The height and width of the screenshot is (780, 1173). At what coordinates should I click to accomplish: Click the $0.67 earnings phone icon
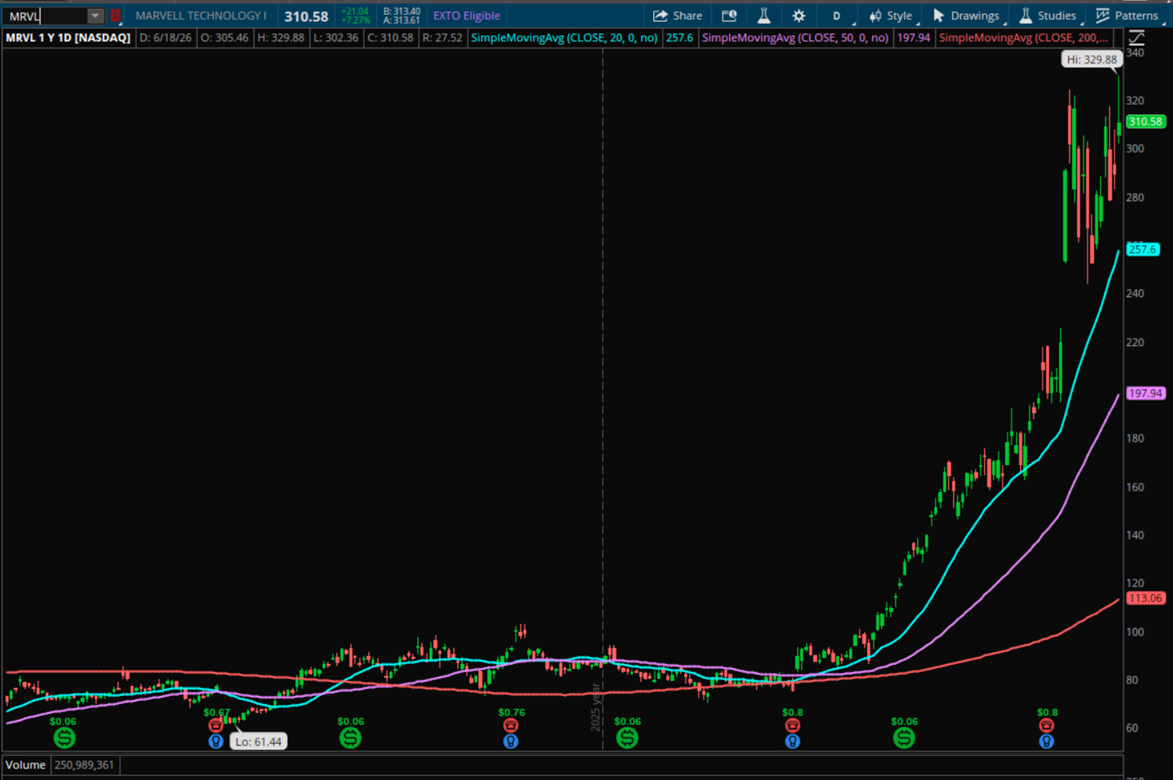click(215, 725)
